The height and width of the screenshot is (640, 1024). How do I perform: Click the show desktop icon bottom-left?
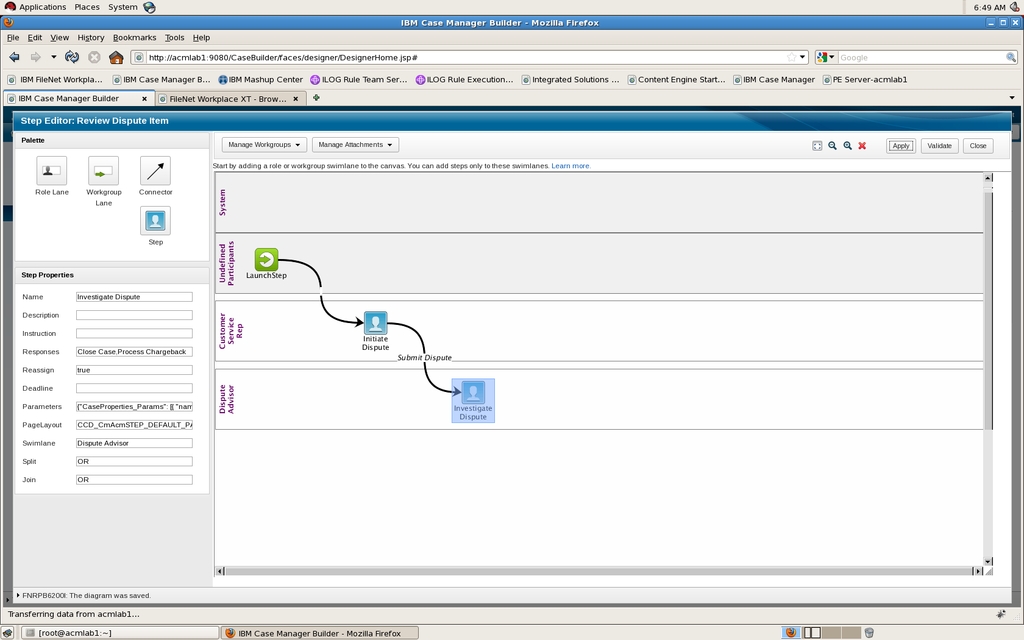tap(7, 633)
